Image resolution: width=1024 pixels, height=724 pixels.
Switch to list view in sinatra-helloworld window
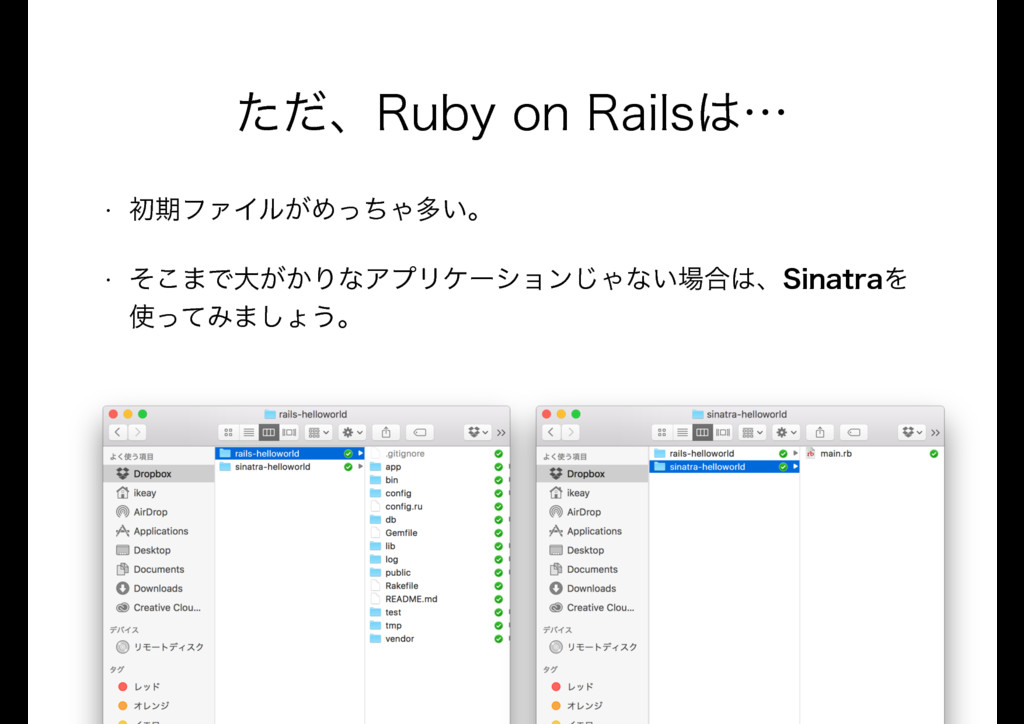[682, 432]
